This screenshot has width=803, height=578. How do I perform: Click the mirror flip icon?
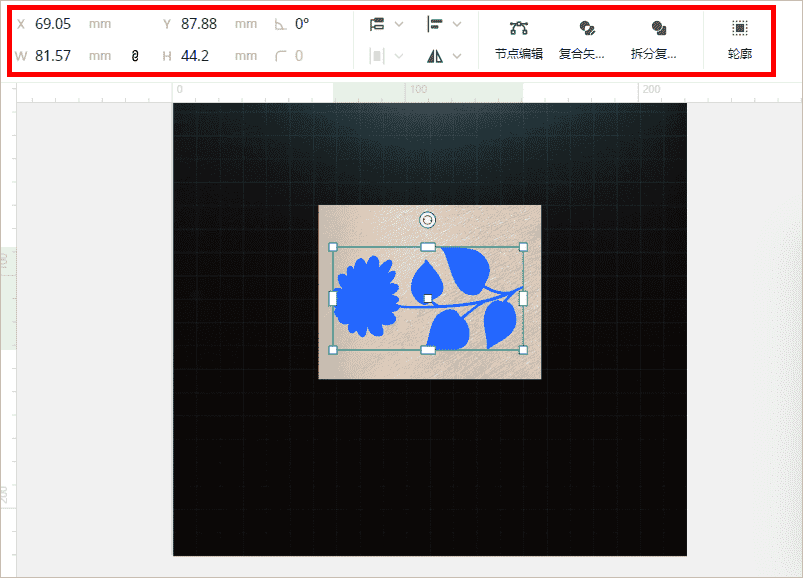pos(435,56)
